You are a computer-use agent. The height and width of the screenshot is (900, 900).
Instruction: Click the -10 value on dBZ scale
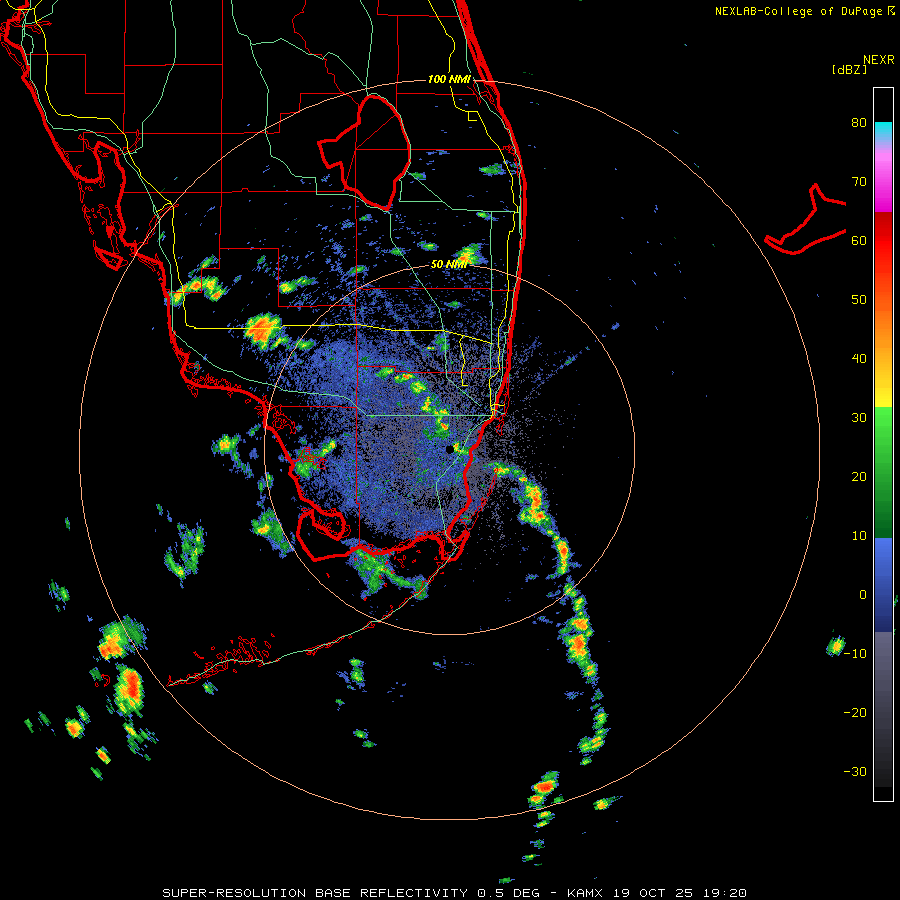(855, 654)
